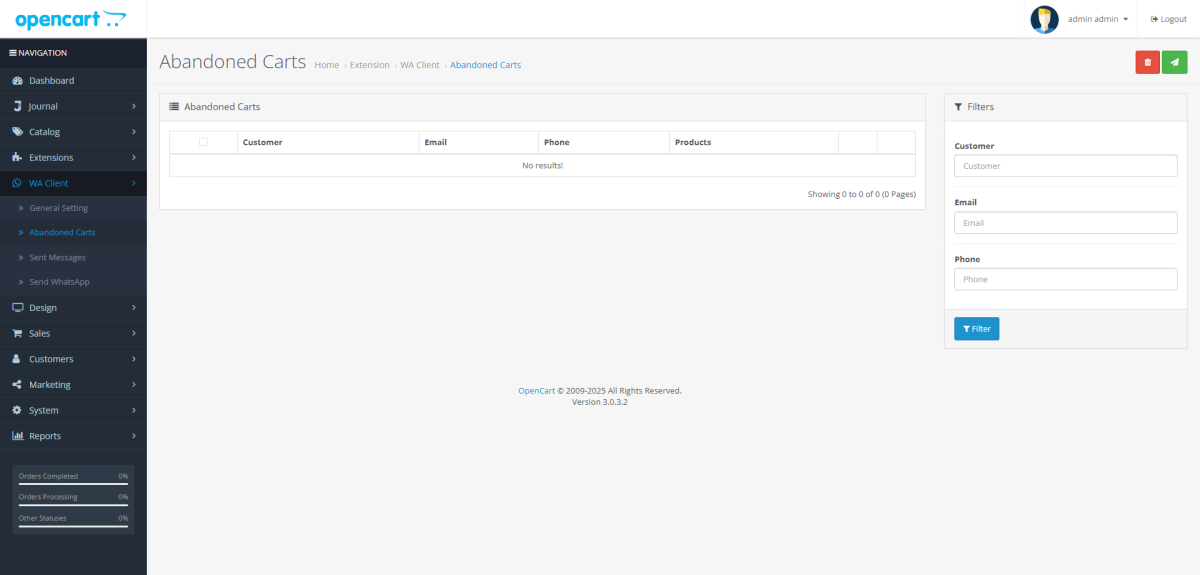This screenshot has height=575, width=1200.
Task: Click the red trash delete button
Action: click(x=1147, y=62)
